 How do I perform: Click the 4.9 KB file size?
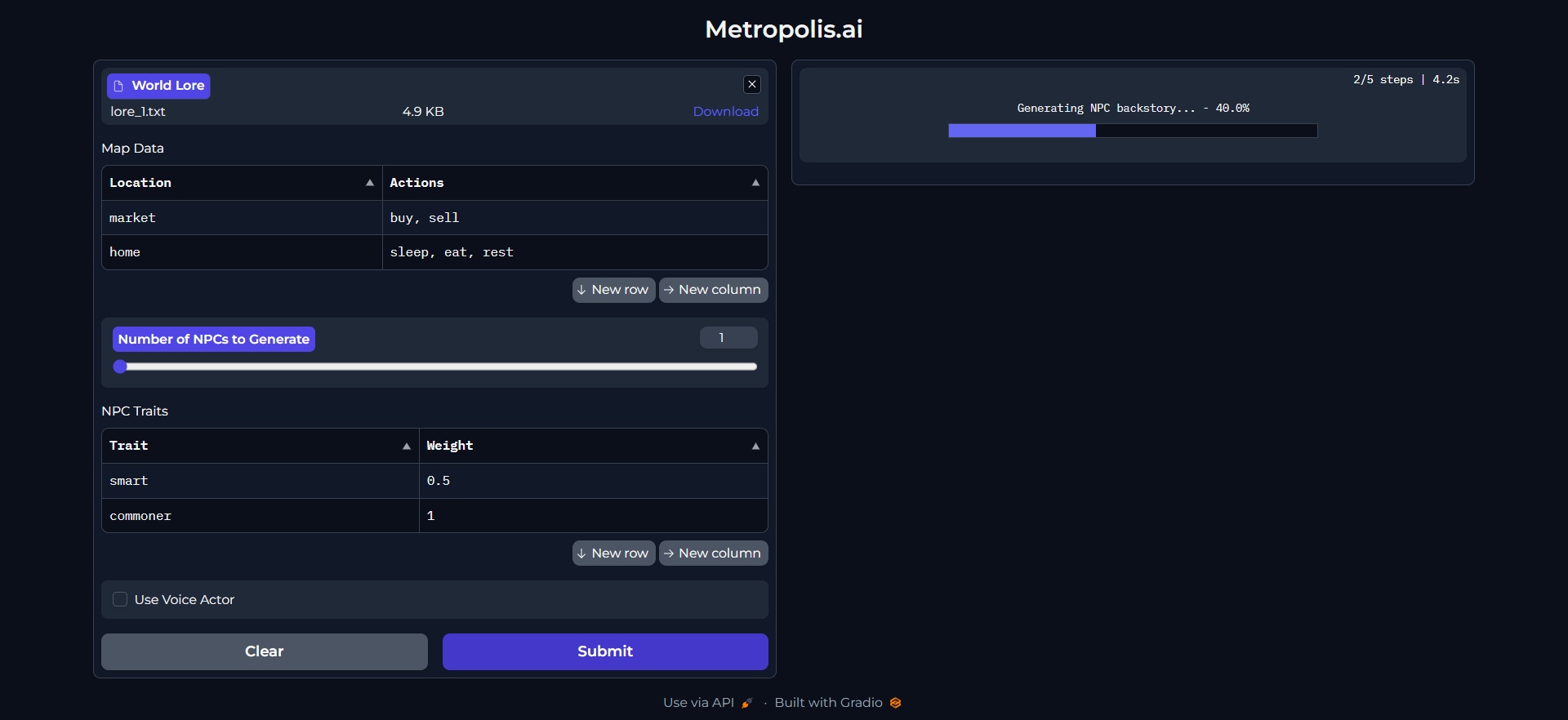pos(423,111)
